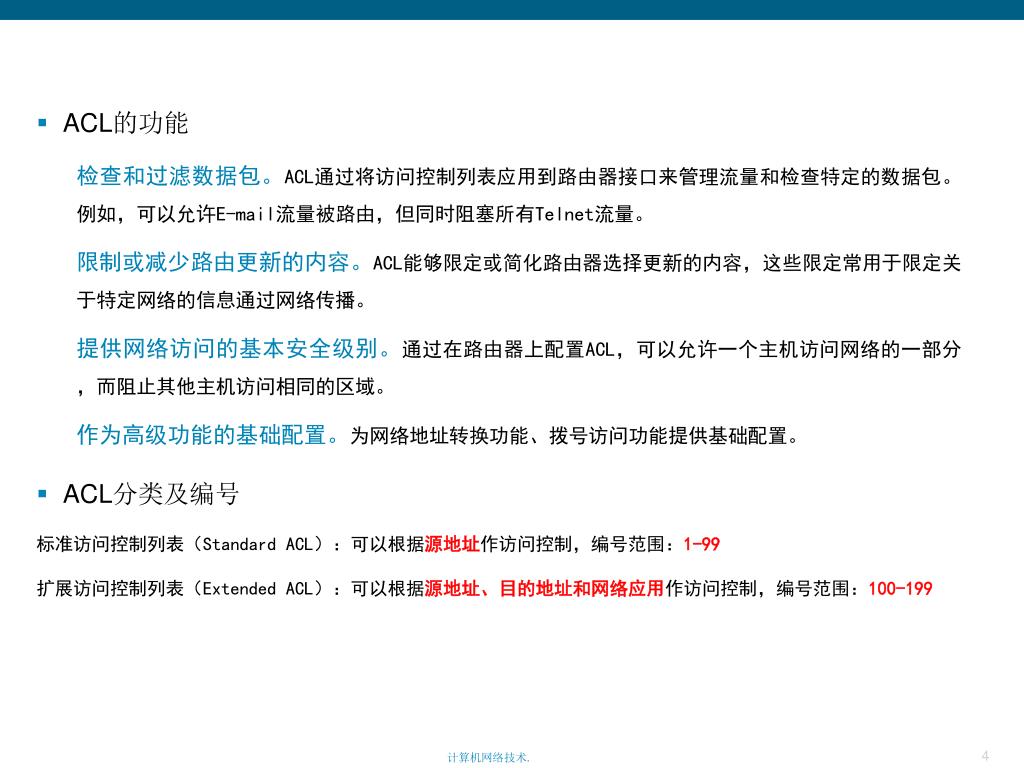Click the red number range "1-99"

pos(701,544)
